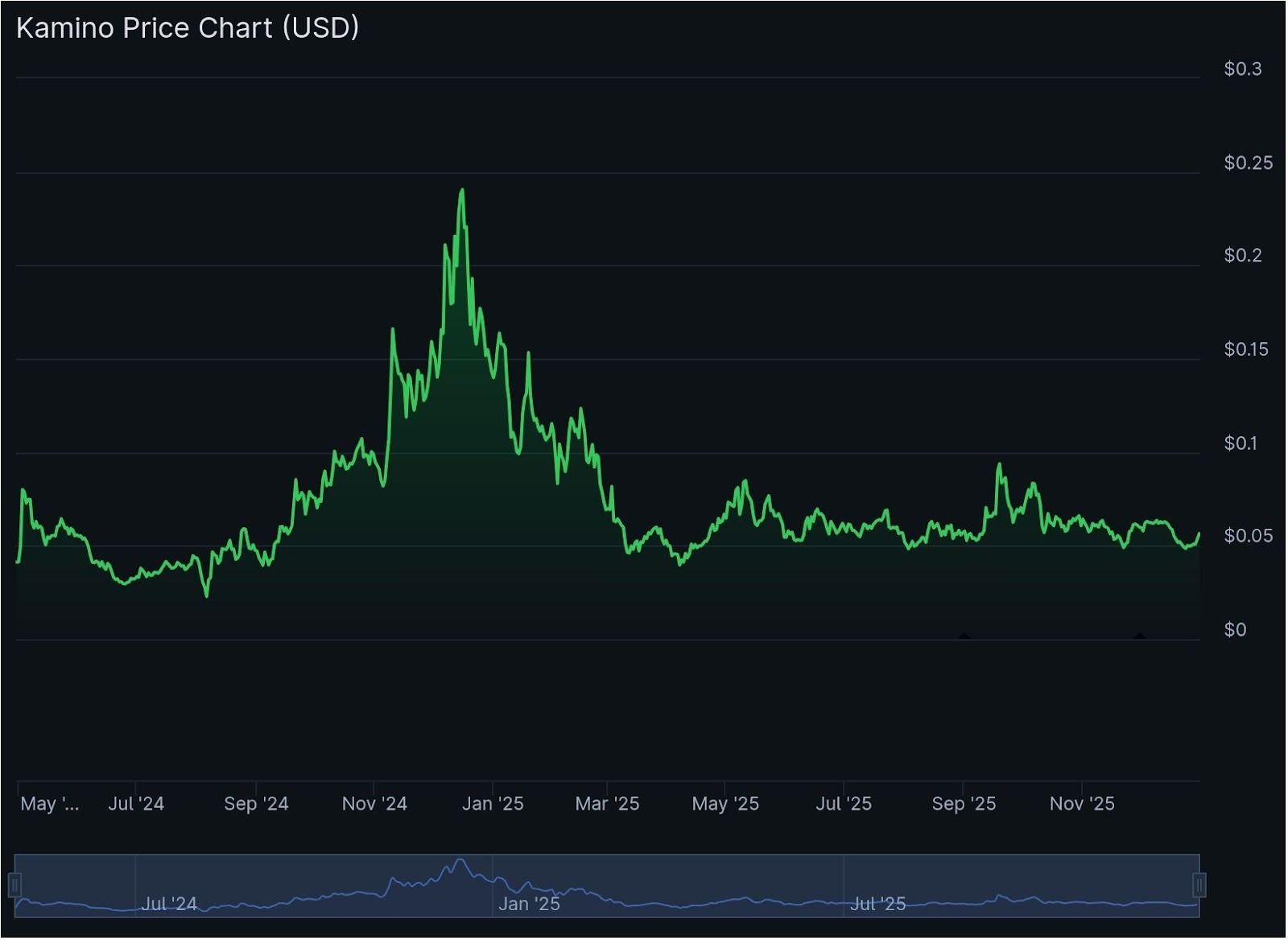Click the $0 y-axis label
1288x940 pixels.
1235,630
